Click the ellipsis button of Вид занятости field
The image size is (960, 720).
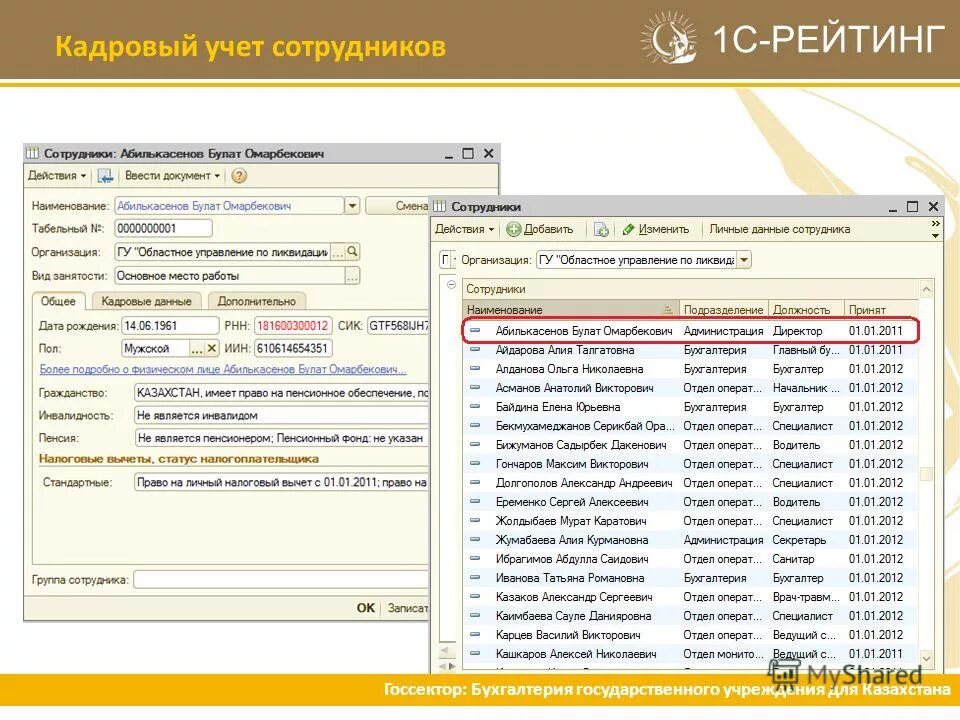pos(352,276)
